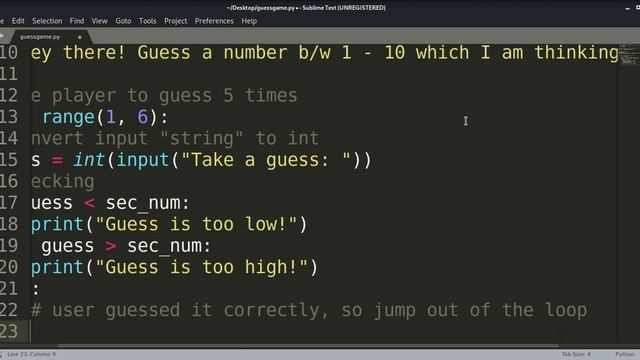
Task: Open the Help menu
Action: pyautogui.click(x=249, y=21)
